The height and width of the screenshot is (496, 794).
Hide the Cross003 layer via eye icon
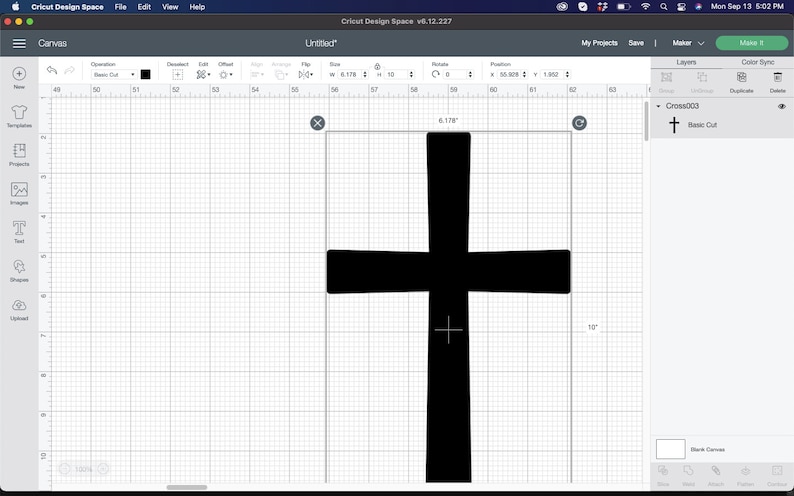[x=782, y=106]
